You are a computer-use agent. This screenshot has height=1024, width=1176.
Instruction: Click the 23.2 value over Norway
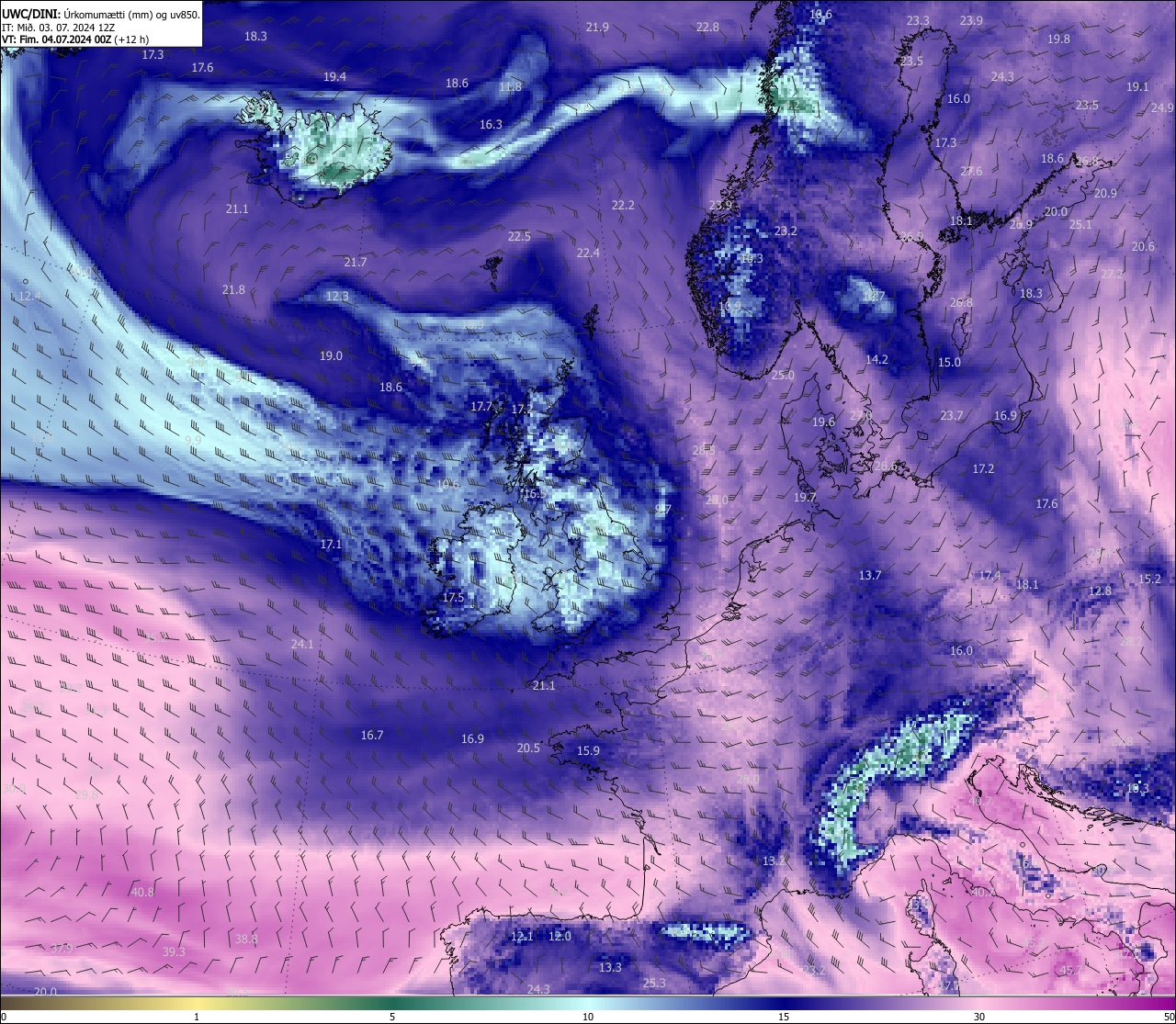(786, 231)
